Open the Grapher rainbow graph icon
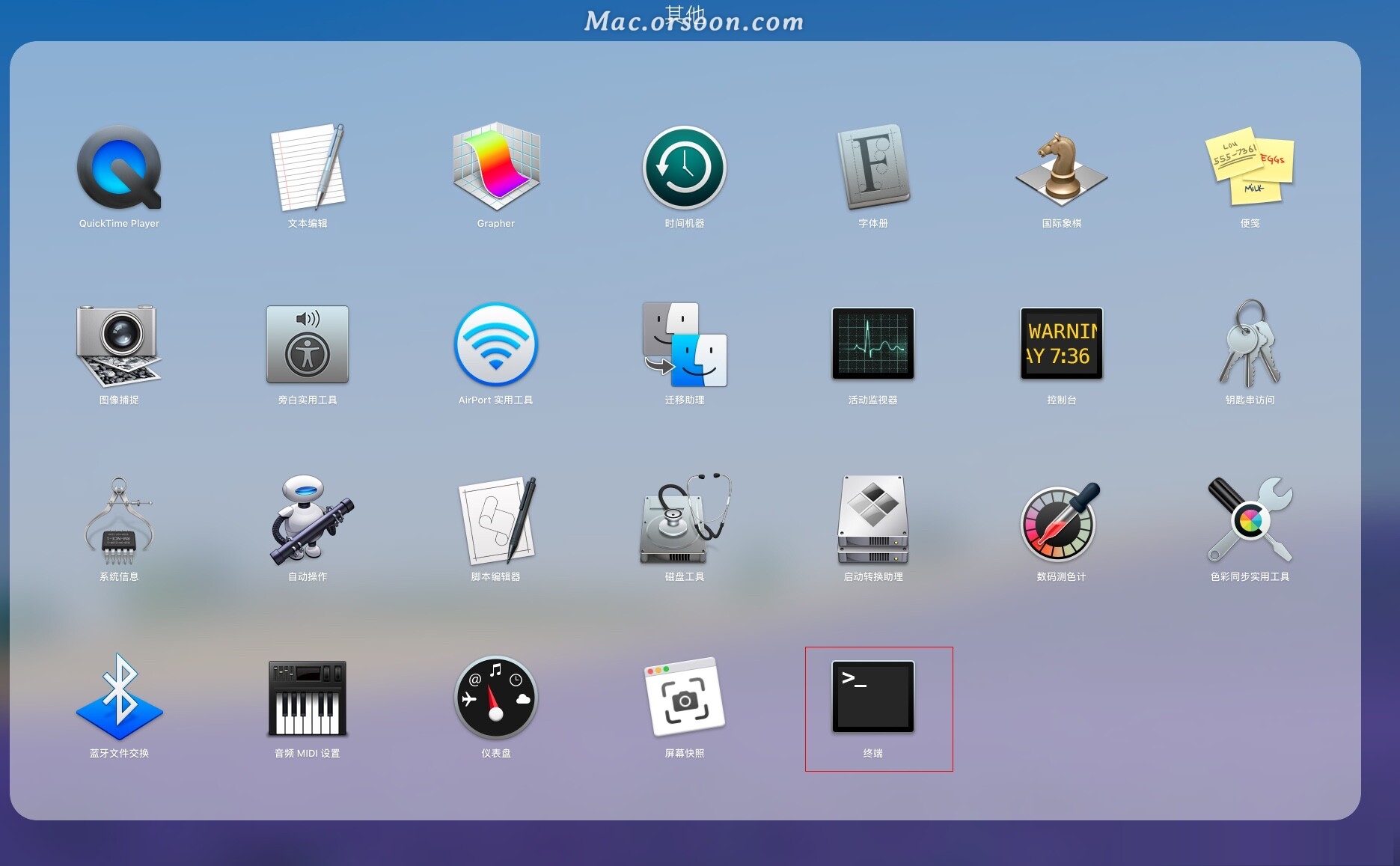 (x=496, y=168)
